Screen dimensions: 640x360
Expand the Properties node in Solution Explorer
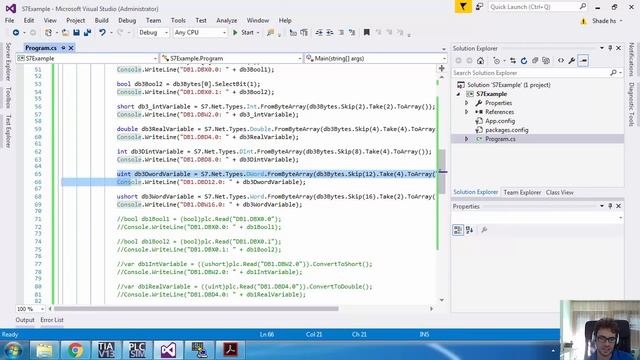(467, 103)
